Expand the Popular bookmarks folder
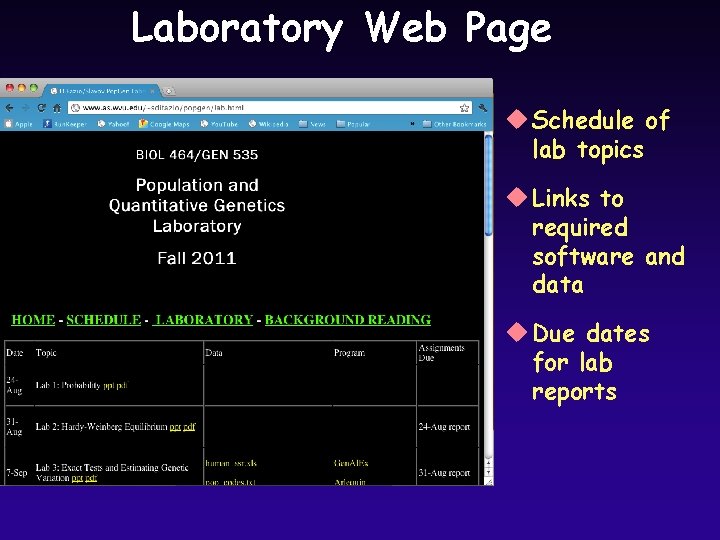Image resolution: width=720 pixels, height=540 pixels. (353, 124)
